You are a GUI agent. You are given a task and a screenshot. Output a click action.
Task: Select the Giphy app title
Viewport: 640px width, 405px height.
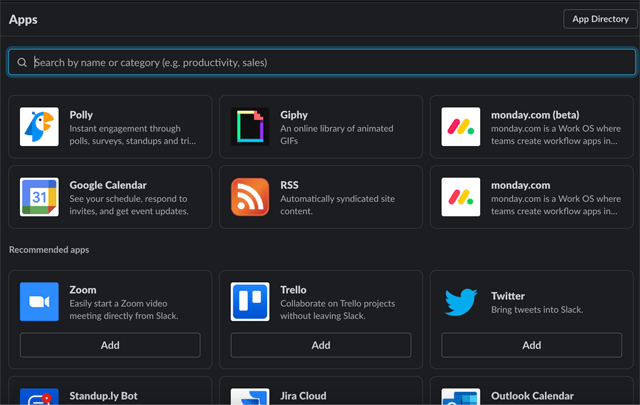point(294,115)
